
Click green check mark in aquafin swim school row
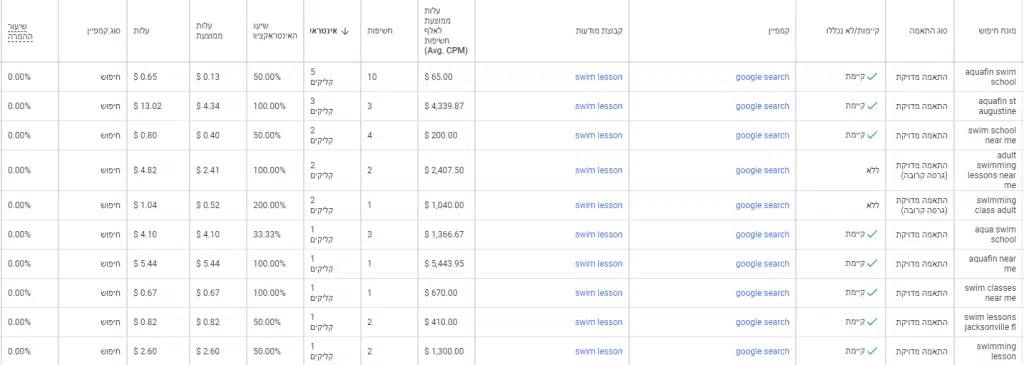872,77
